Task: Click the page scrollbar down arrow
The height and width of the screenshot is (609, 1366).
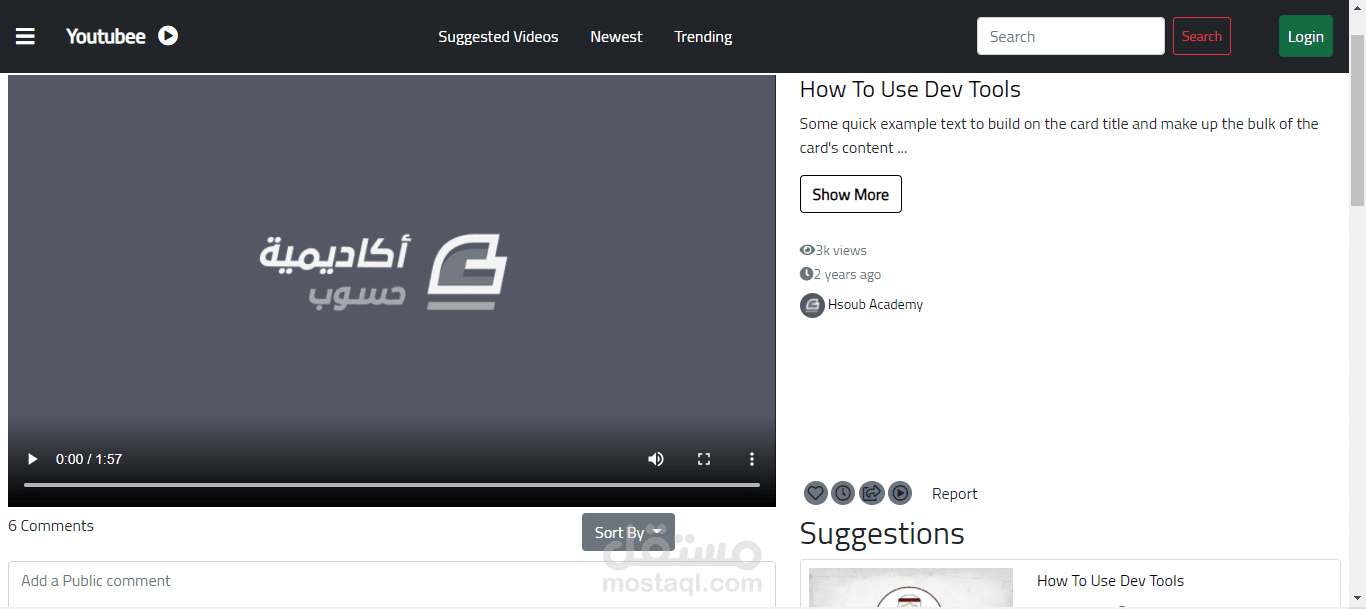Action: coord(1357,600)
